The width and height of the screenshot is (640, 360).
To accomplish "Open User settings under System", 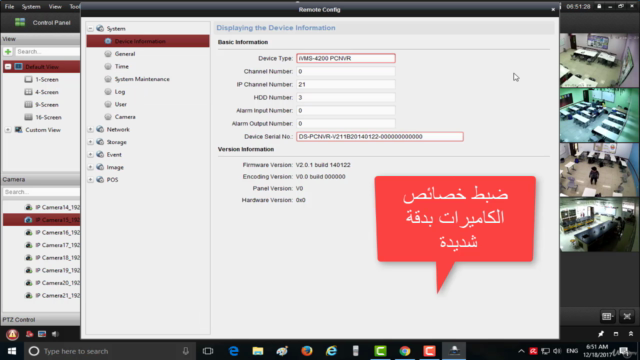I will pos(120,104).
